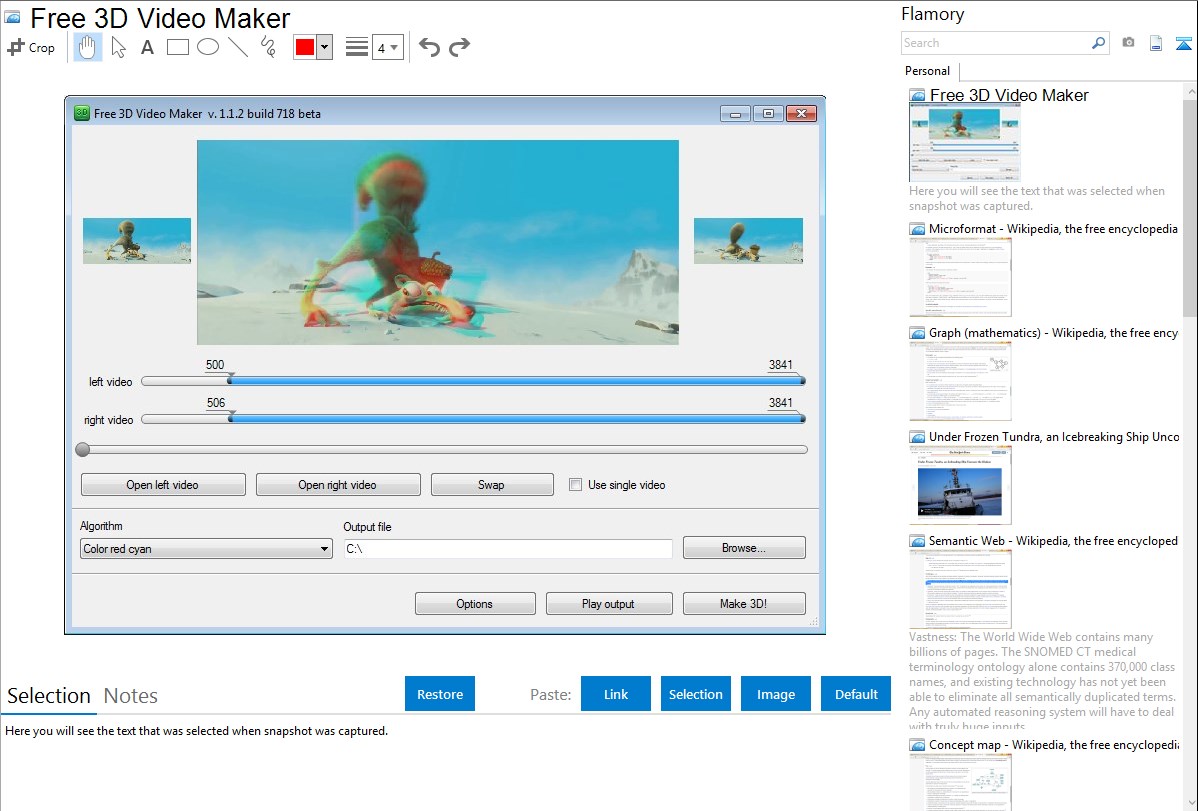Click the Restore button
Screen dimensions: 1198x811
click(440, 694)
